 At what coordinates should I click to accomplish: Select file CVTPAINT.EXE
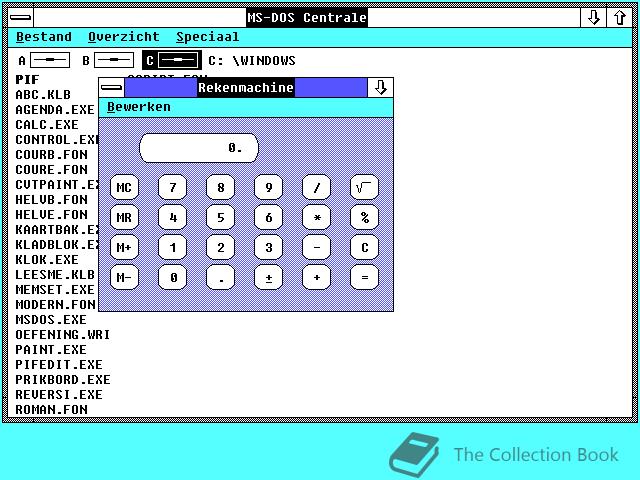57,184
